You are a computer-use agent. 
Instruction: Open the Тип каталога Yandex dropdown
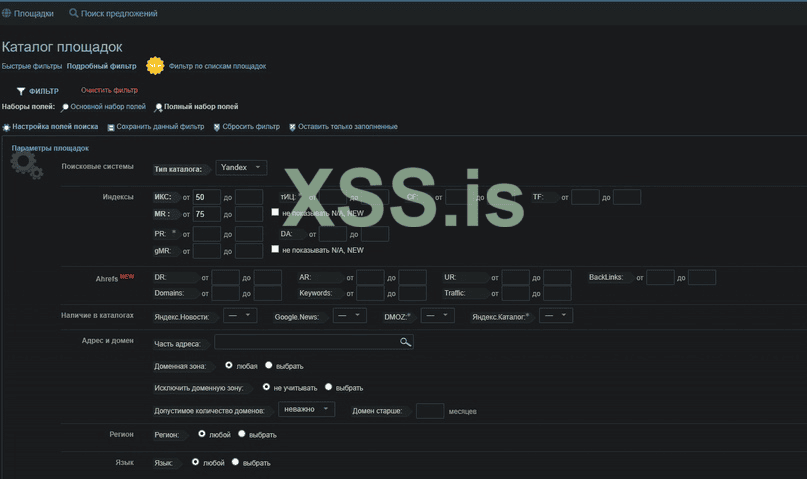[x=241, y=168]
